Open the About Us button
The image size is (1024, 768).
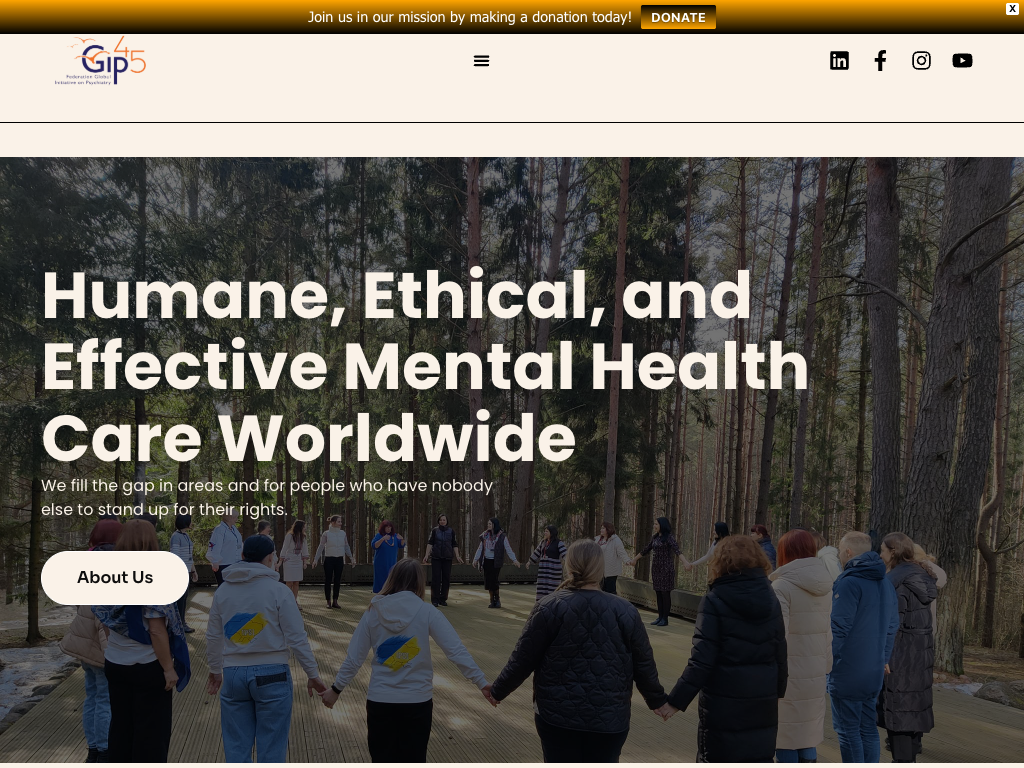(x=115, y=577)
